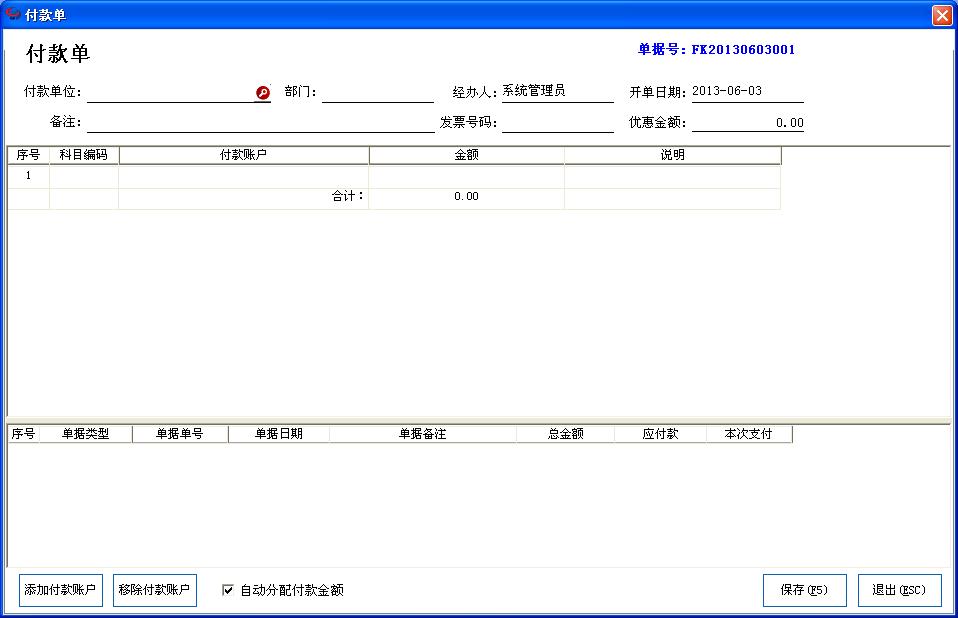
Task: Click the 说明 column header
Action: pyautogui.click(x=672, y=154)
